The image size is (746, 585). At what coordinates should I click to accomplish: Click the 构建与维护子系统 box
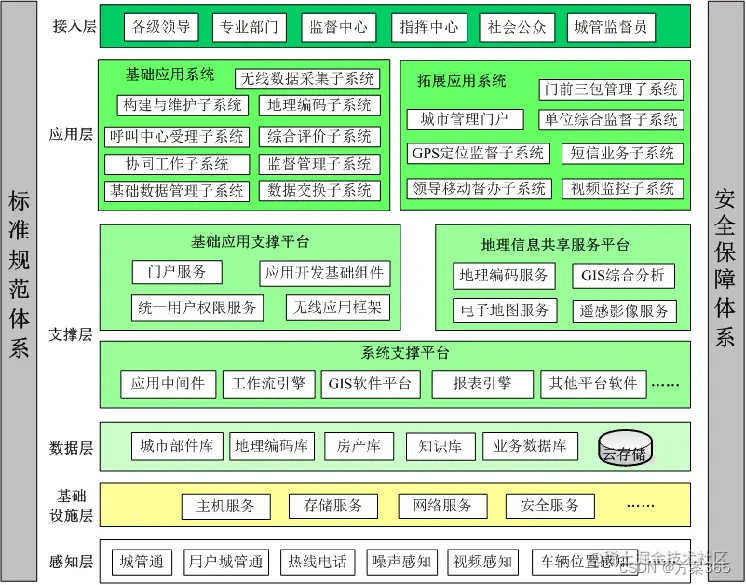coord(183,105)
